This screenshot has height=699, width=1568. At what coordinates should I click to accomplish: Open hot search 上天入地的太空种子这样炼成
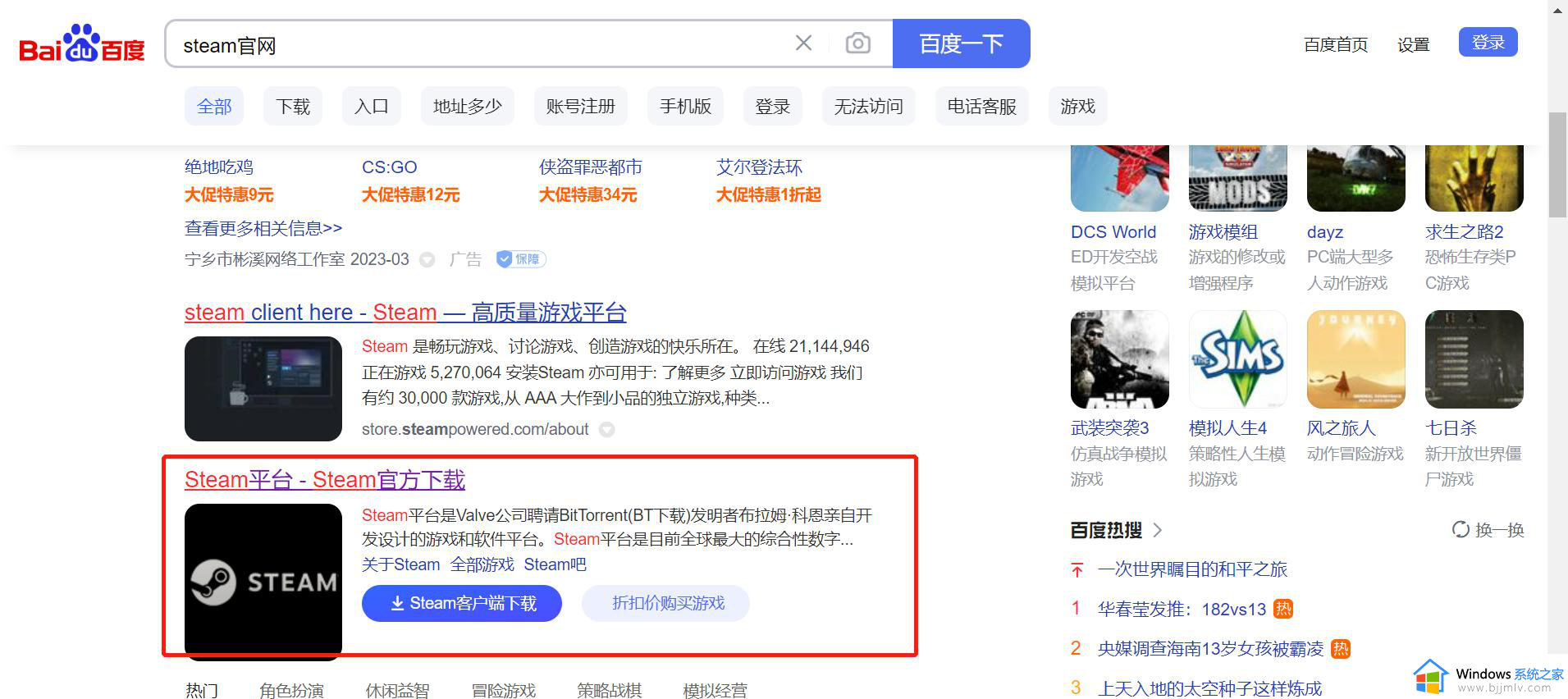[x=1209, y=688]
